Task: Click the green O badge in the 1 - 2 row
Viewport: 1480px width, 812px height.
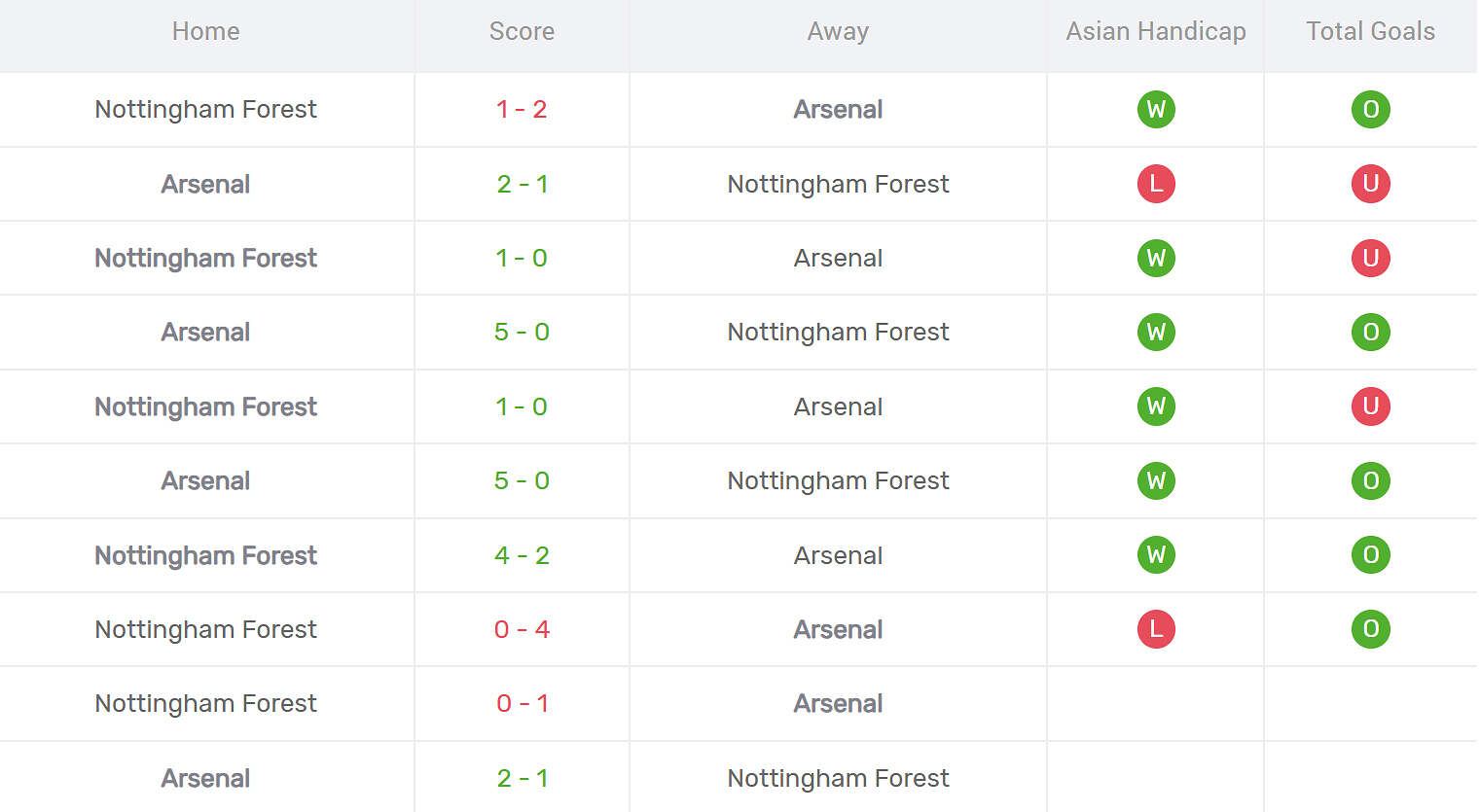Action: 1370,109
